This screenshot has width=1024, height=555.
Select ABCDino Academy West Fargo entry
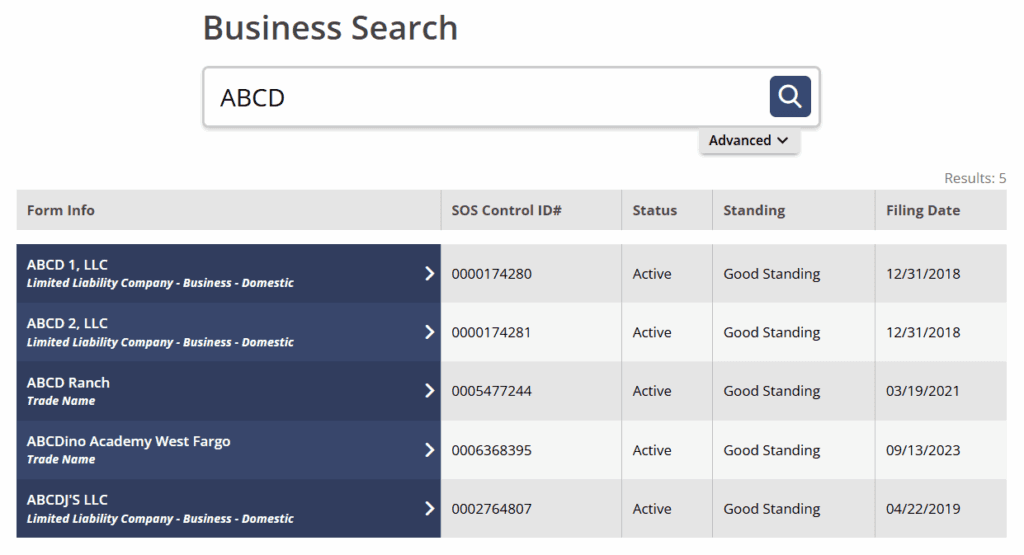(x=129, y=441)
